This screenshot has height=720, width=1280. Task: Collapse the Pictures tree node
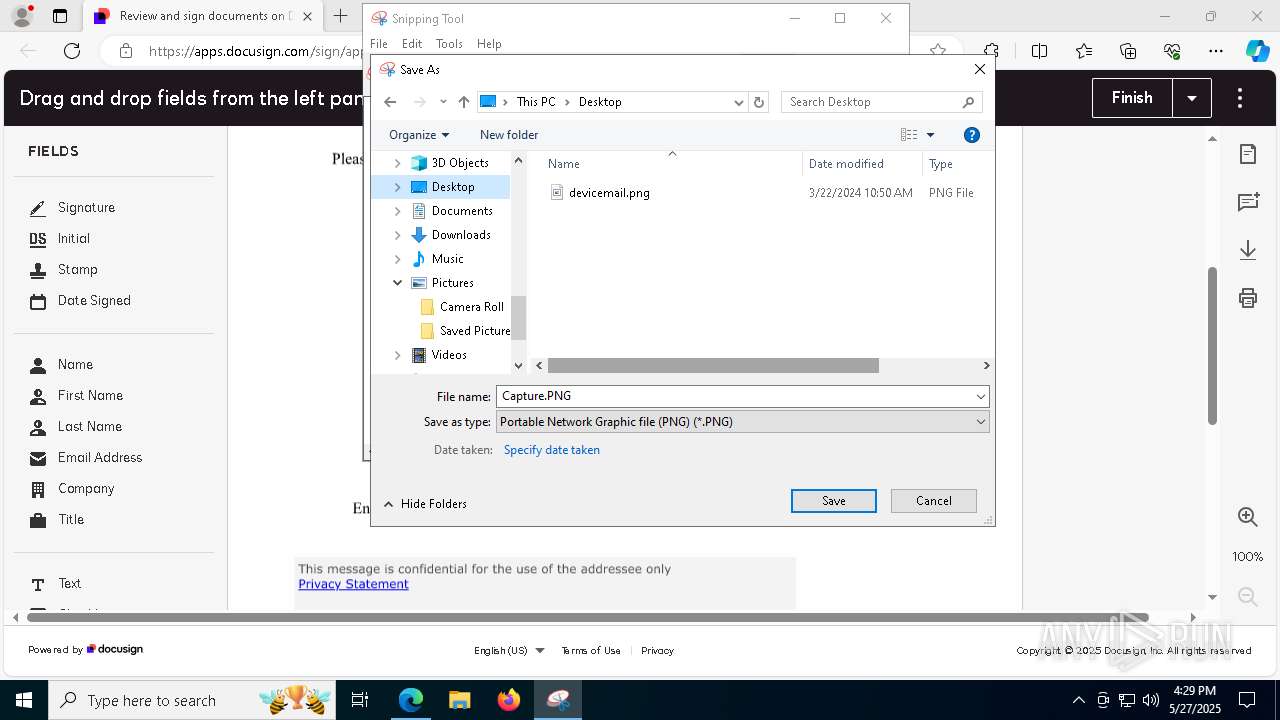398,283
